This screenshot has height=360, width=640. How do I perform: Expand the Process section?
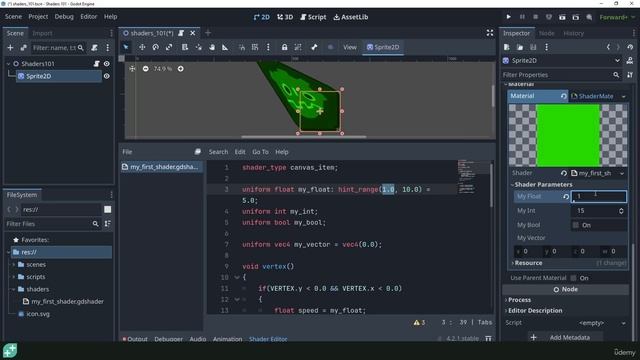click(519, 300)
